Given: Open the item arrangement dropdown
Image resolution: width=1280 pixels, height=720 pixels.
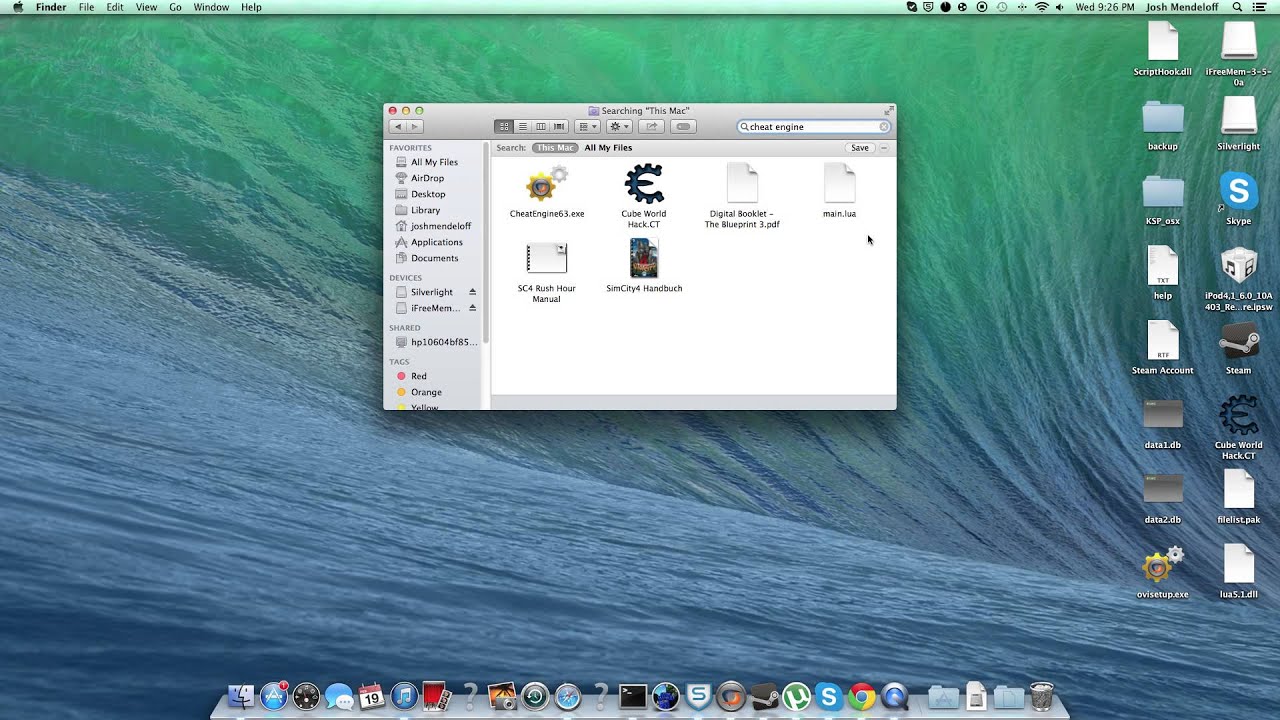Looking at the screenshot, I should [x=587, y=127].
